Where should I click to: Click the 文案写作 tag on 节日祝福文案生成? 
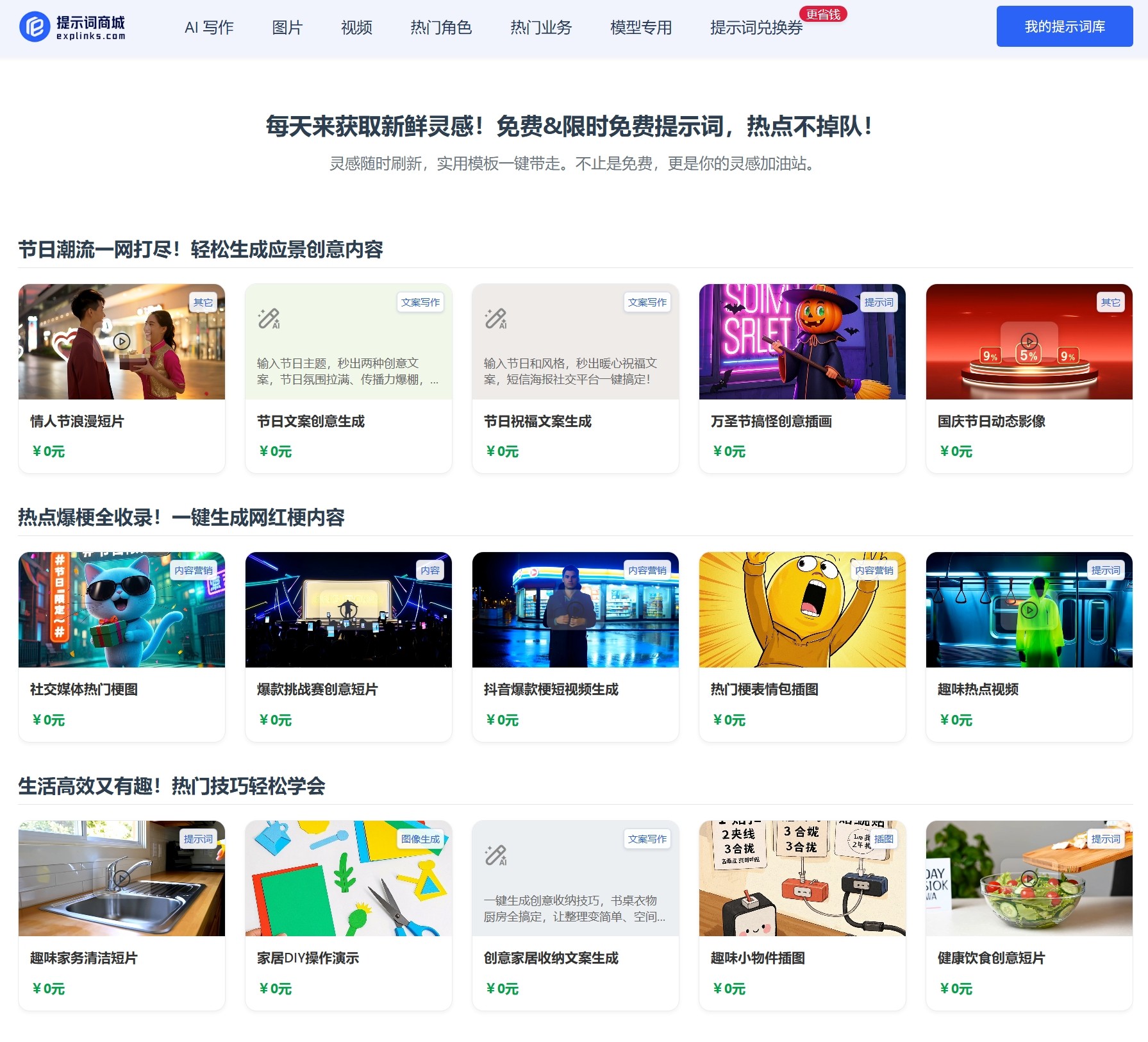pyautogui.click(x=647, y=303)
